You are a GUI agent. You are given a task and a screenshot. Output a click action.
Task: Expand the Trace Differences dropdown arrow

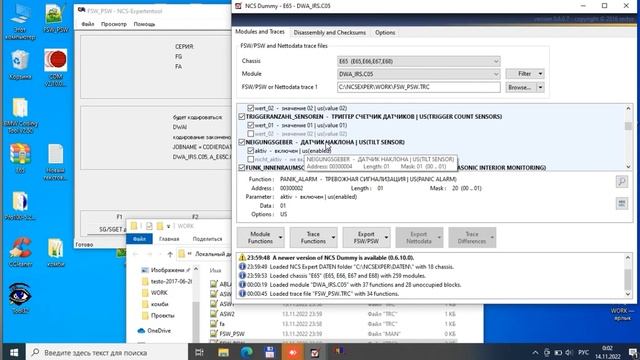pyautogui.click(x=492, y=238)
